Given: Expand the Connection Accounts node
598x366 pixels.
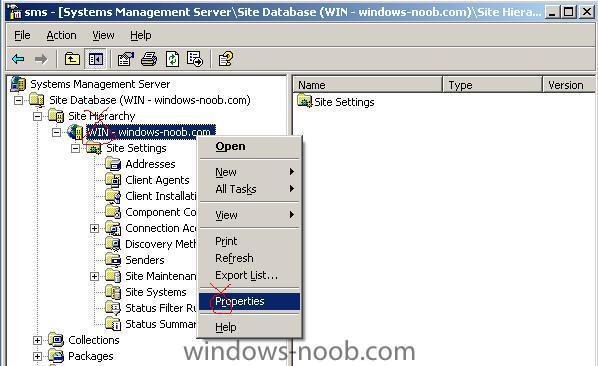Looking at the screenshot, I should click(94, 228).
